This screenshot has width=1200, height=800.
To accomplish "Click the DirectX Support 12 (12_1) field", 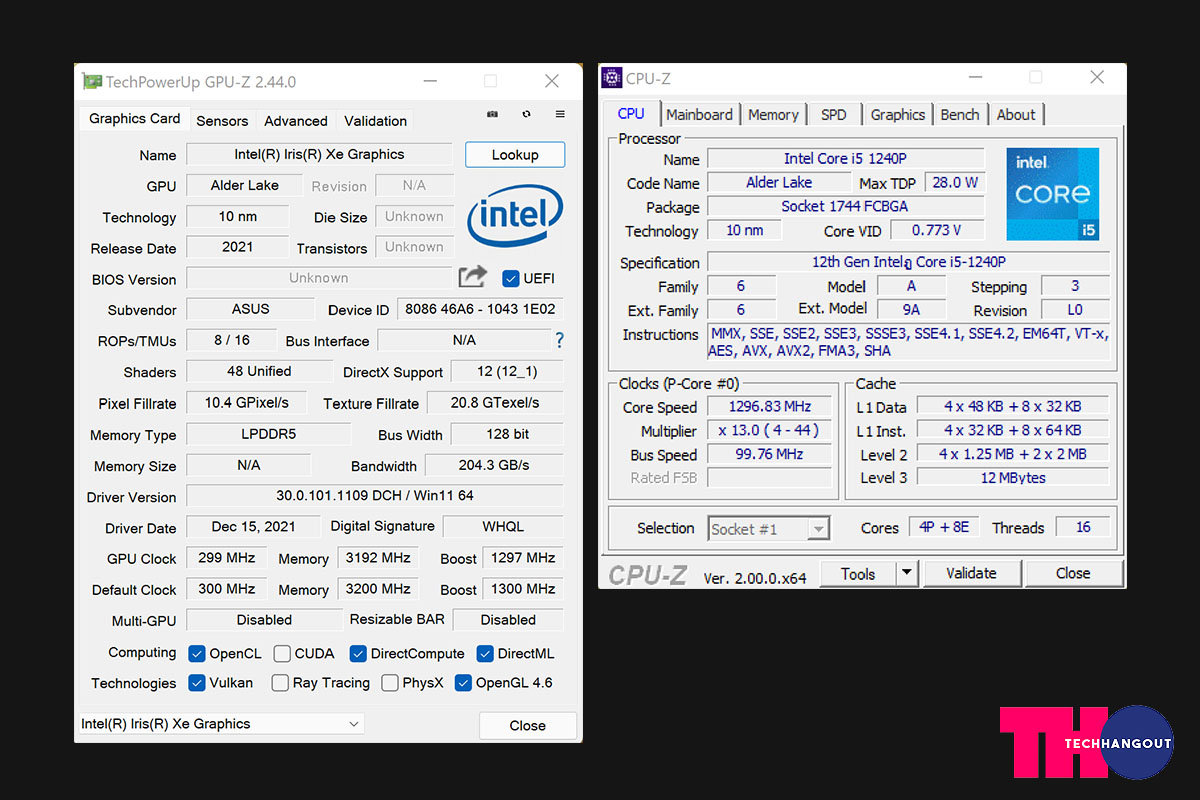I will 507,371.
